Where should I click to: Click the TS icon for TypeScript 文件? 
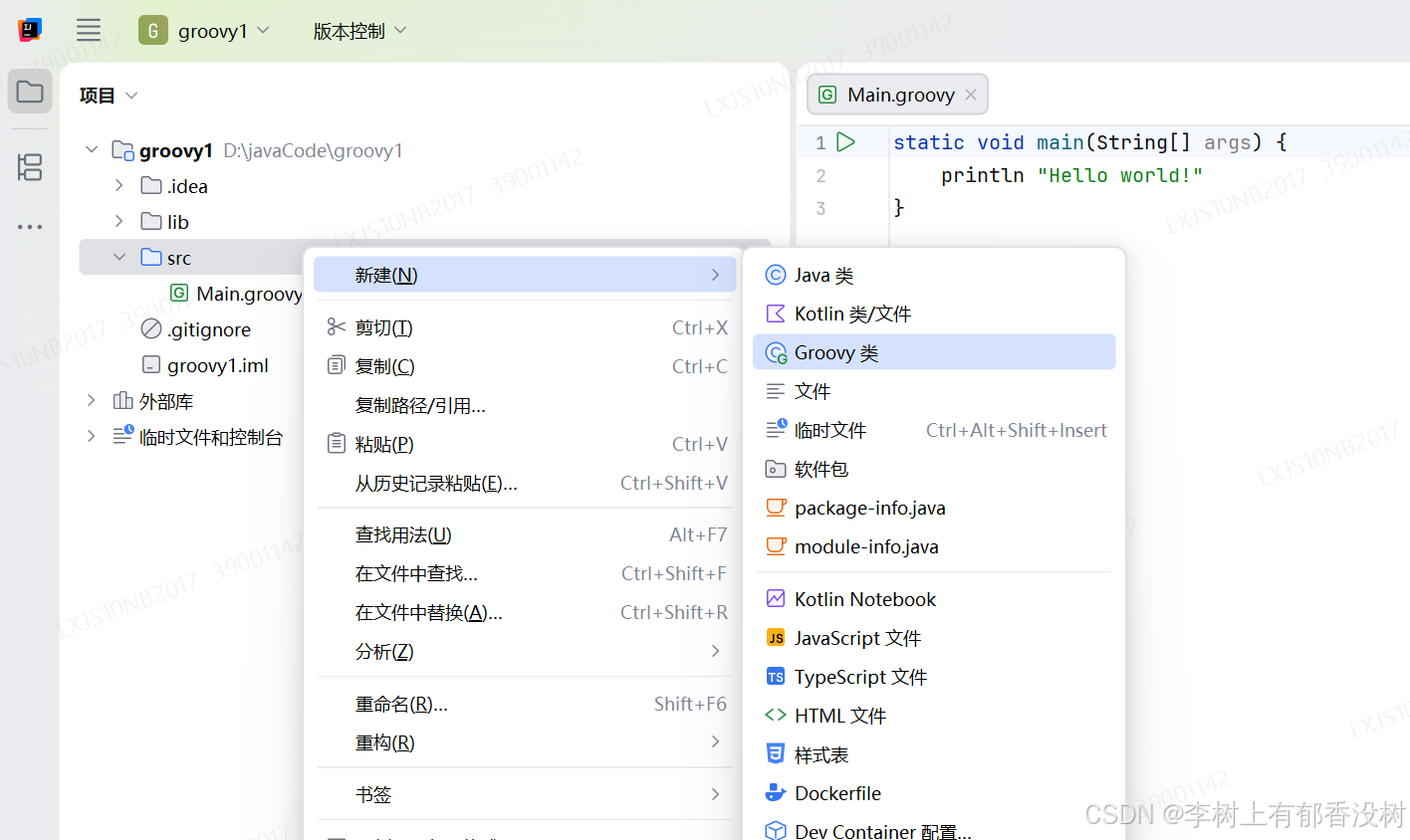click(x=776, y=677)
